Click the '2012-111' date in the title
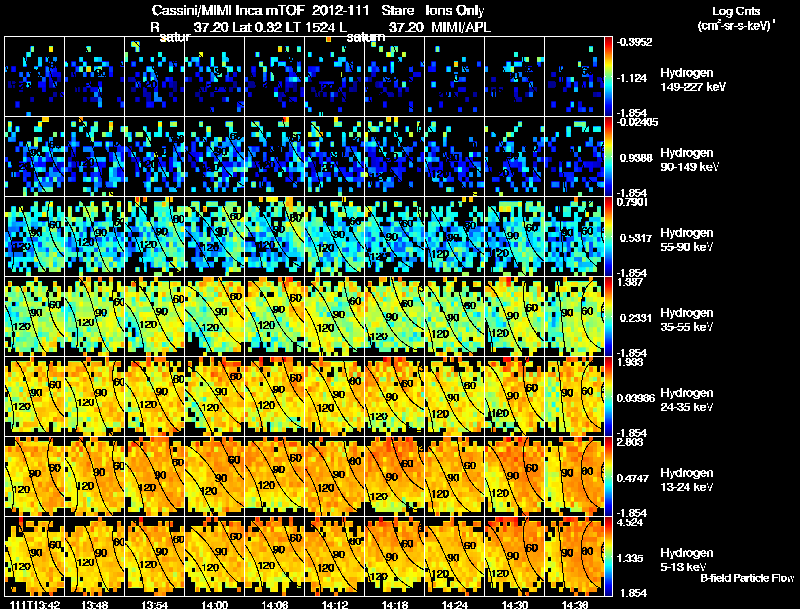Image resolution: width=800 pixels, height=609 pixels. pos(340,10)
